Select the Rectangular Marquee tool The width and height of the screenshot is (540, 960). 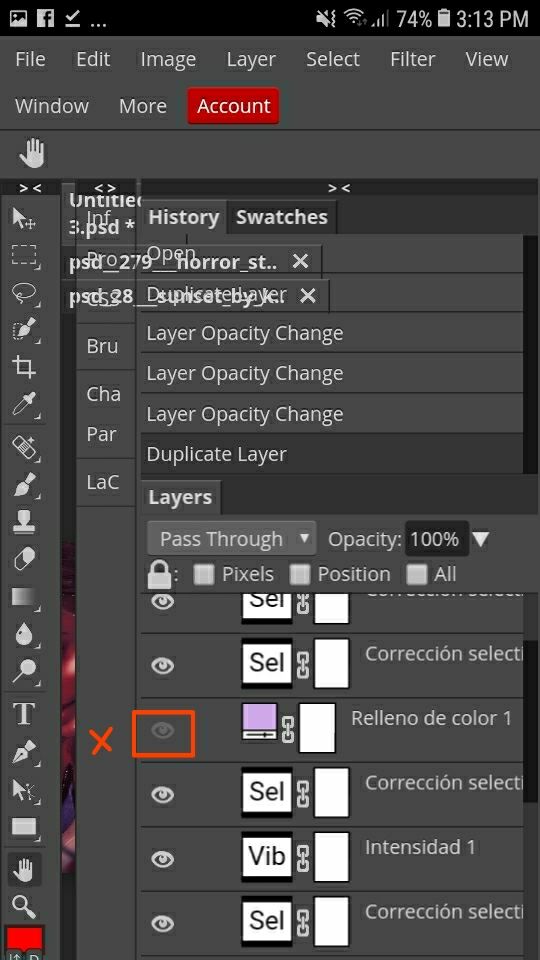[24, 255]
